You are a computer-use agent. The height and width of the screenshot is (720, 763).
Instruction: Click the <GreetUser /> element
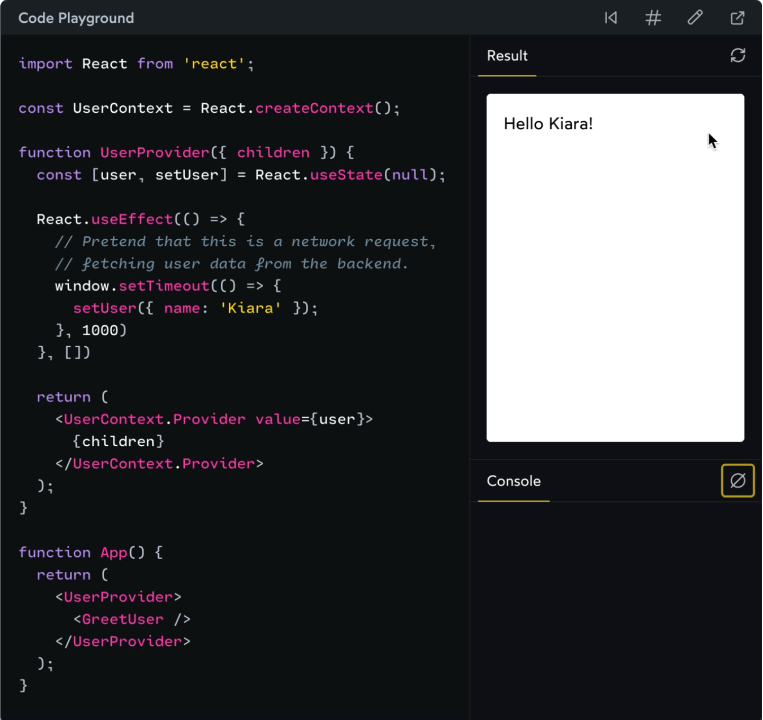pyautogui.click(x=132, y=619)
